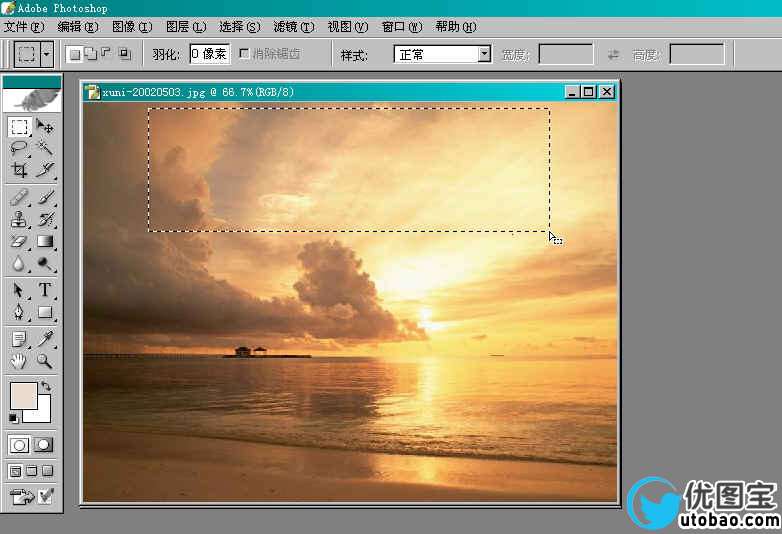Image resolution: width=782 pixels, height=534 pixels.
Task: Minimize the xuni-20020503.jpg document window
Action: pos(572,92)
